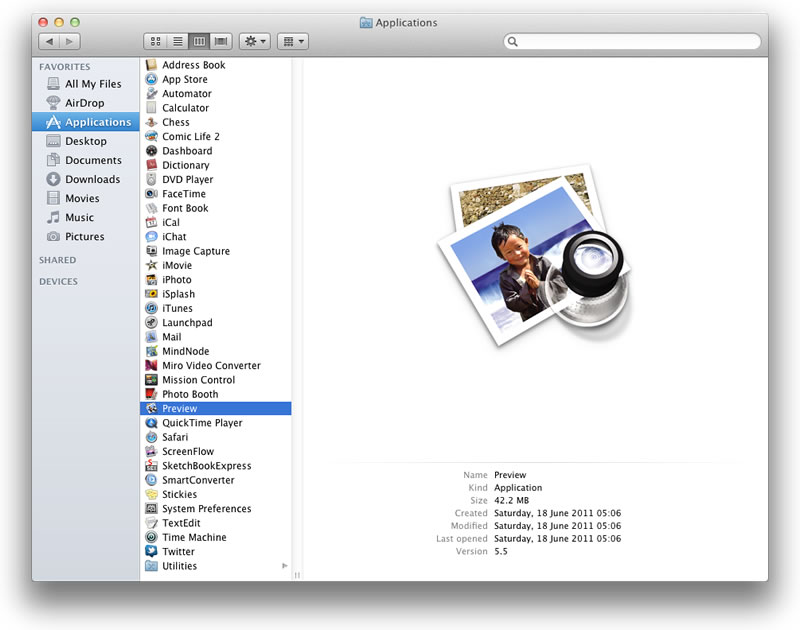
Task: Click the FaceTime app icon
Action: pyautogui.click(x=152, y=194)
